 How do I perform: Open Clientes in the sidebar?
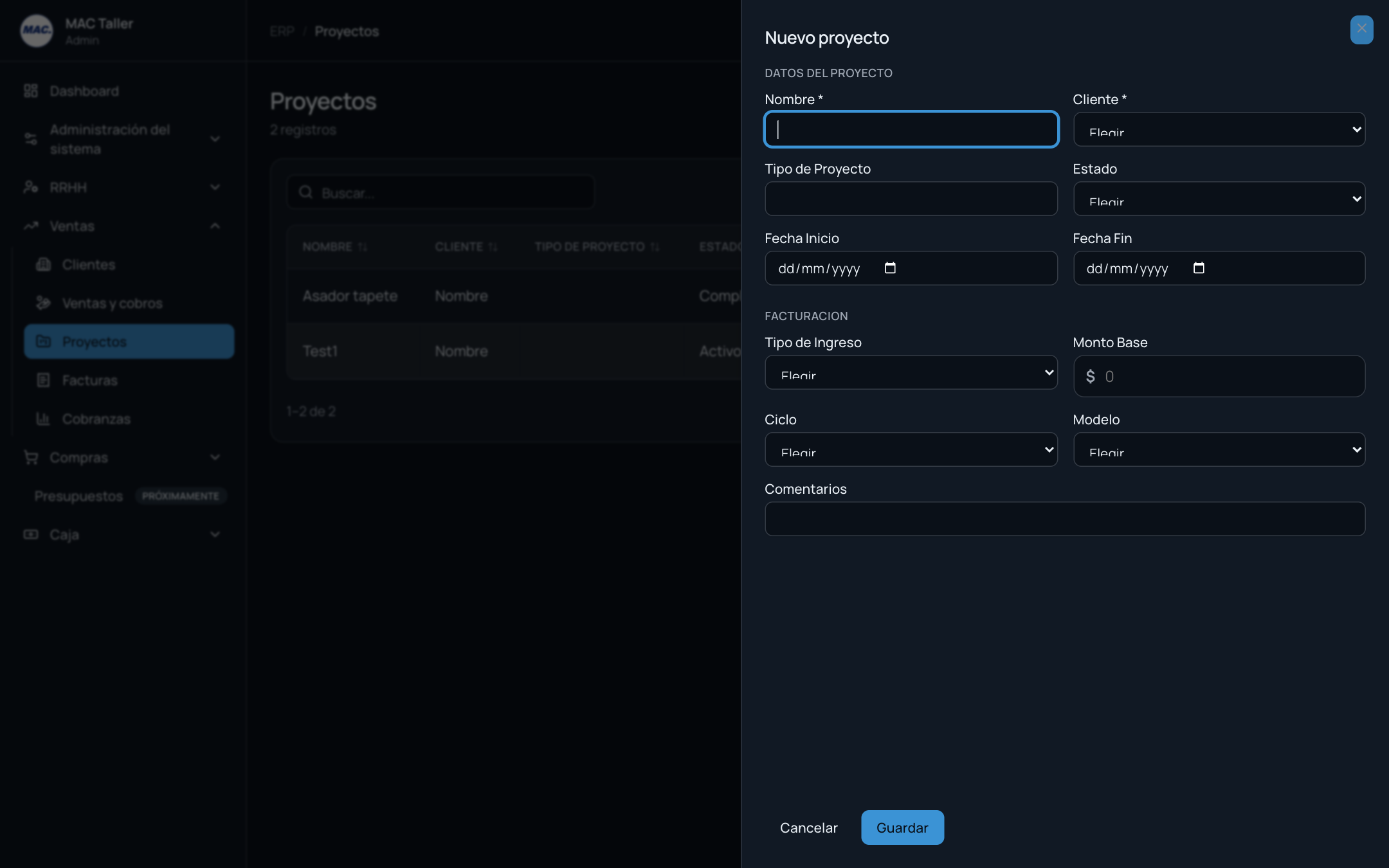point(129,264)
